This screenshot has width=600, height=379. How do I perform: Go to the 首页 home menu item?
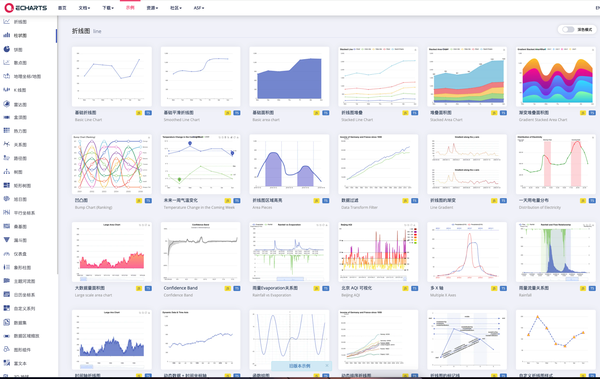coord(62,8)
